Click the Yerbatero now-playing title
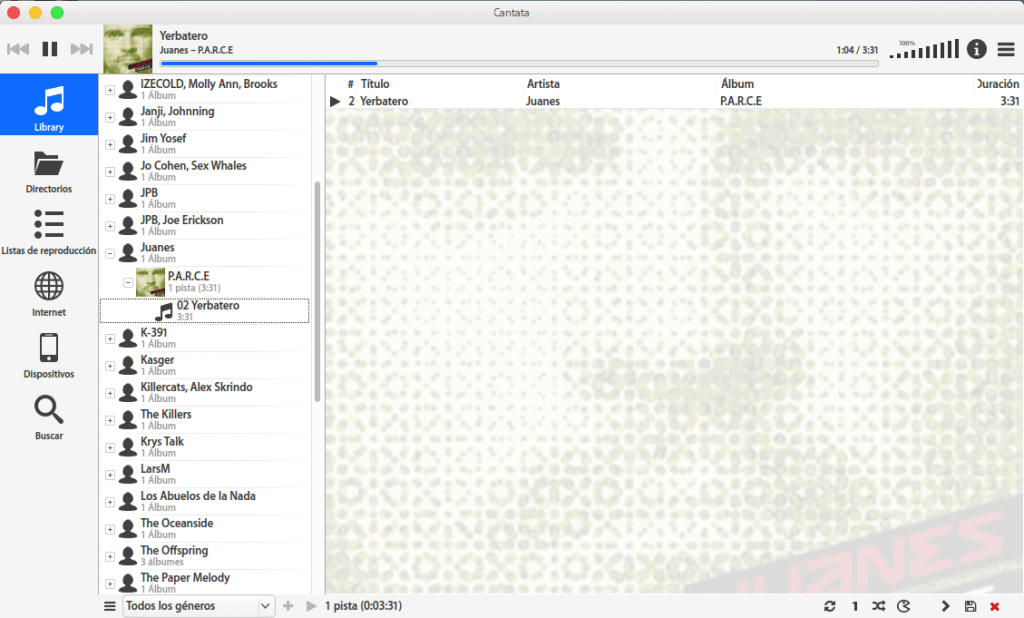The height and width of the screenshot is (618, 1024). point(184,36)
